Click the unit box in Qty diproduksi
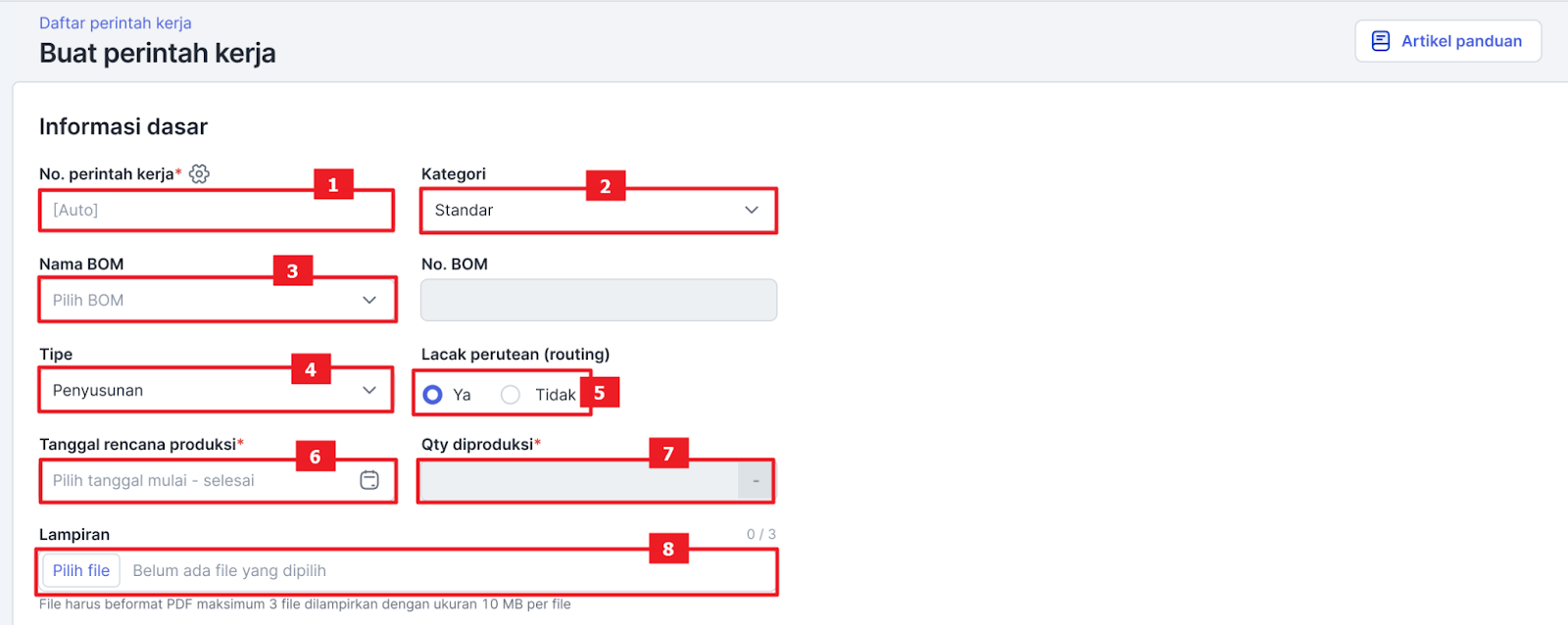 coord(756,481)
